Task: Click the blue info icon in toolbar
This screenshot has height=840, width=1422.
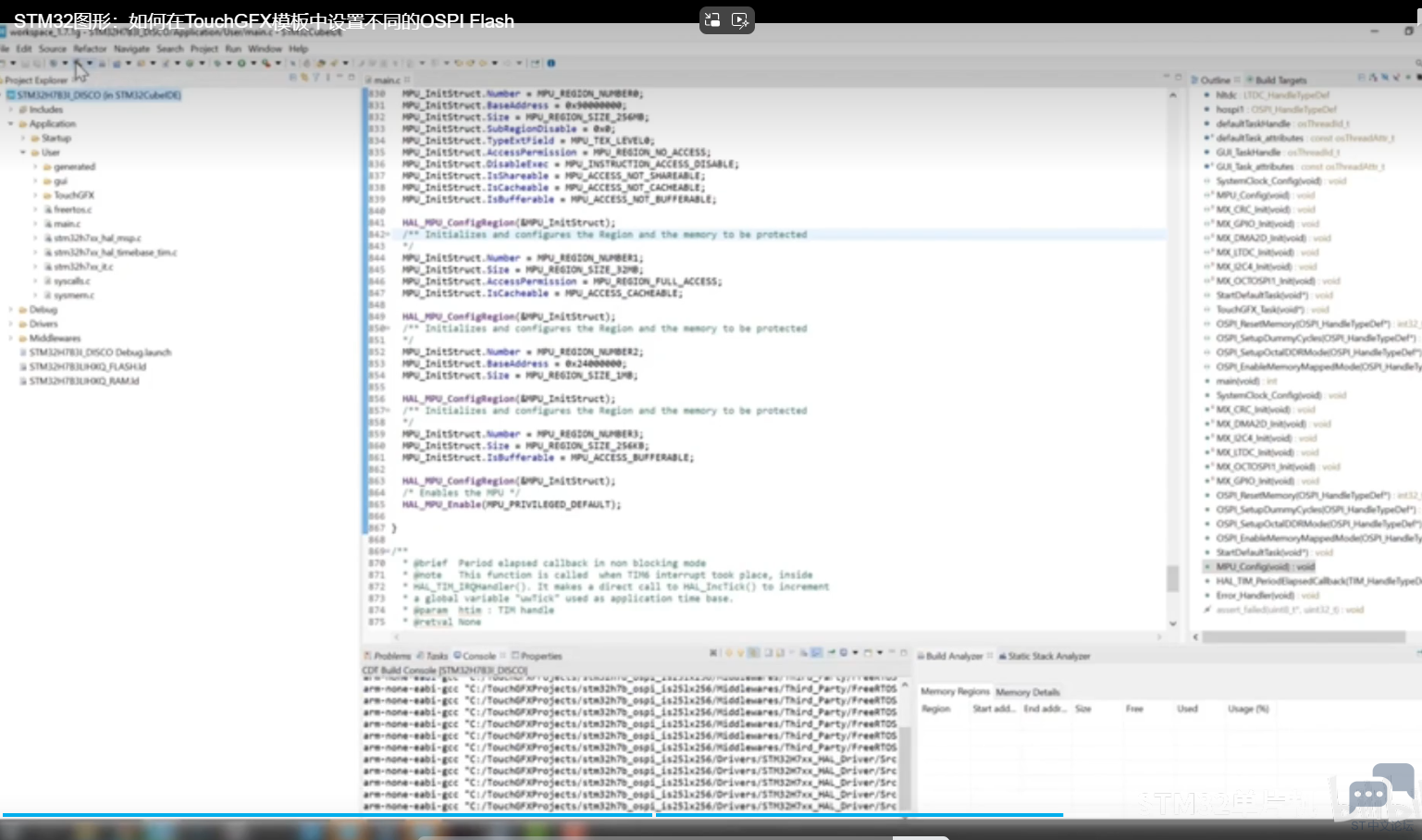Action: (551, 63)
